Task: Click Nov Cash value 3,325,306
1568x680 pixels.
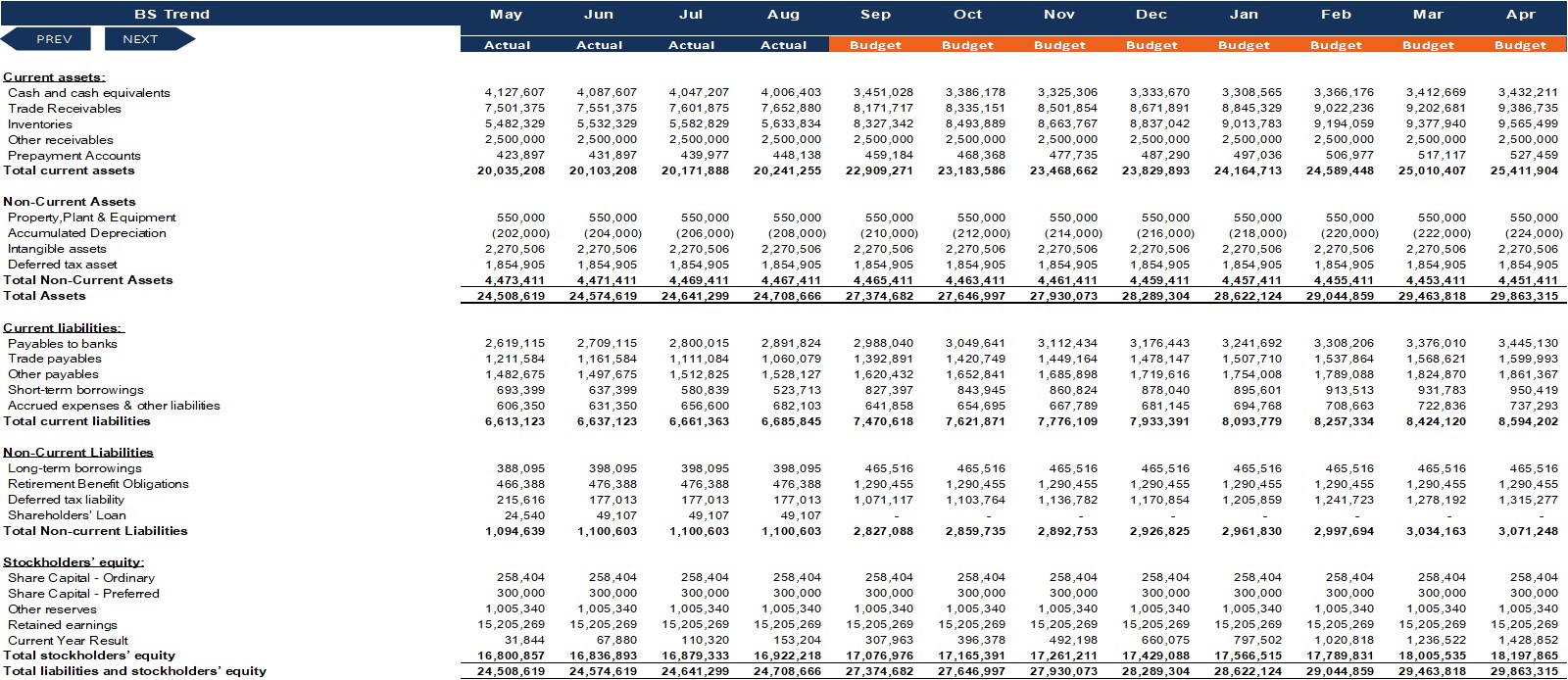Action: pos(1067,92)
